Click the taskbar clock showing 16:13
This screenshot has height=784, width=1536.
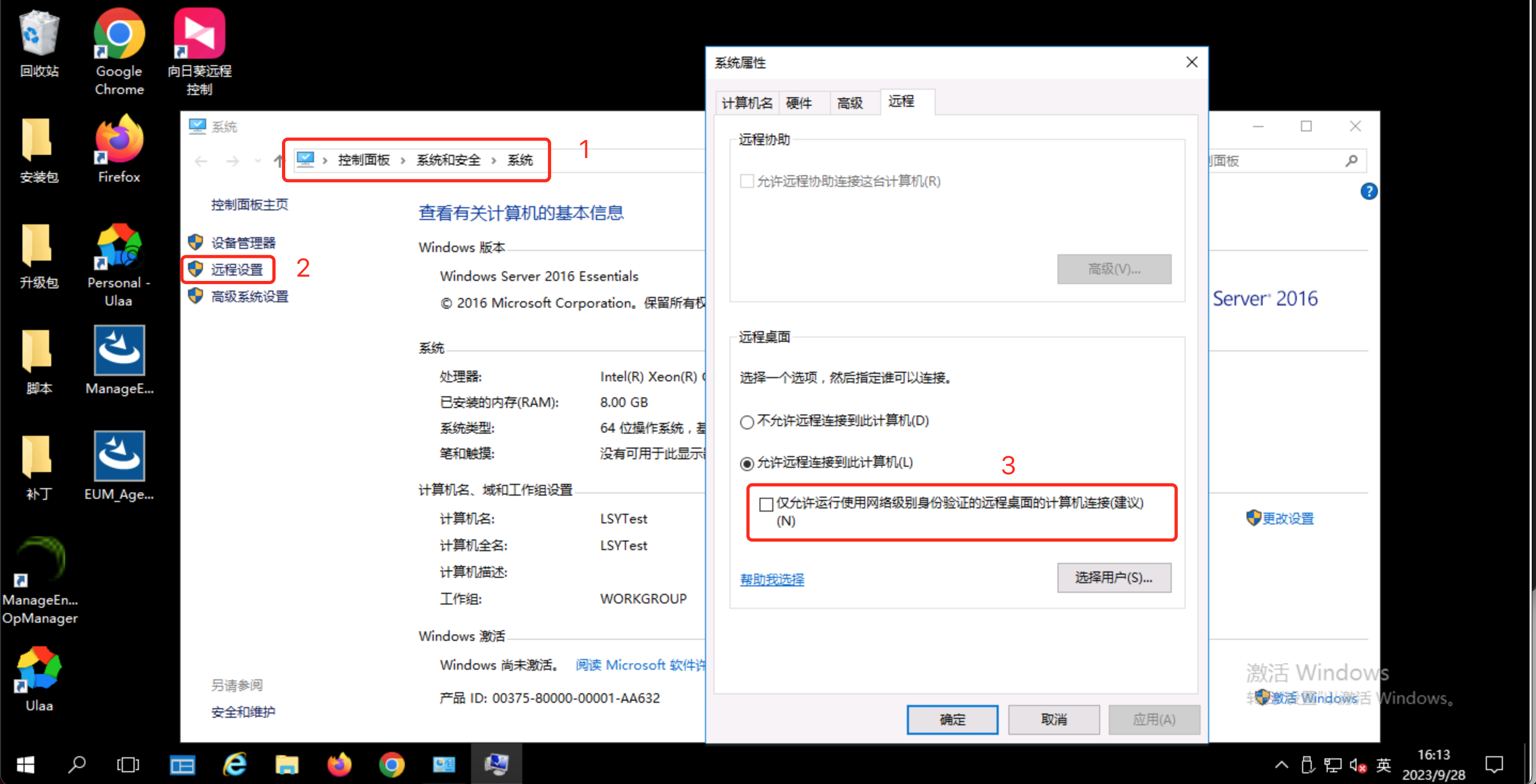(x=1433, y=765)
